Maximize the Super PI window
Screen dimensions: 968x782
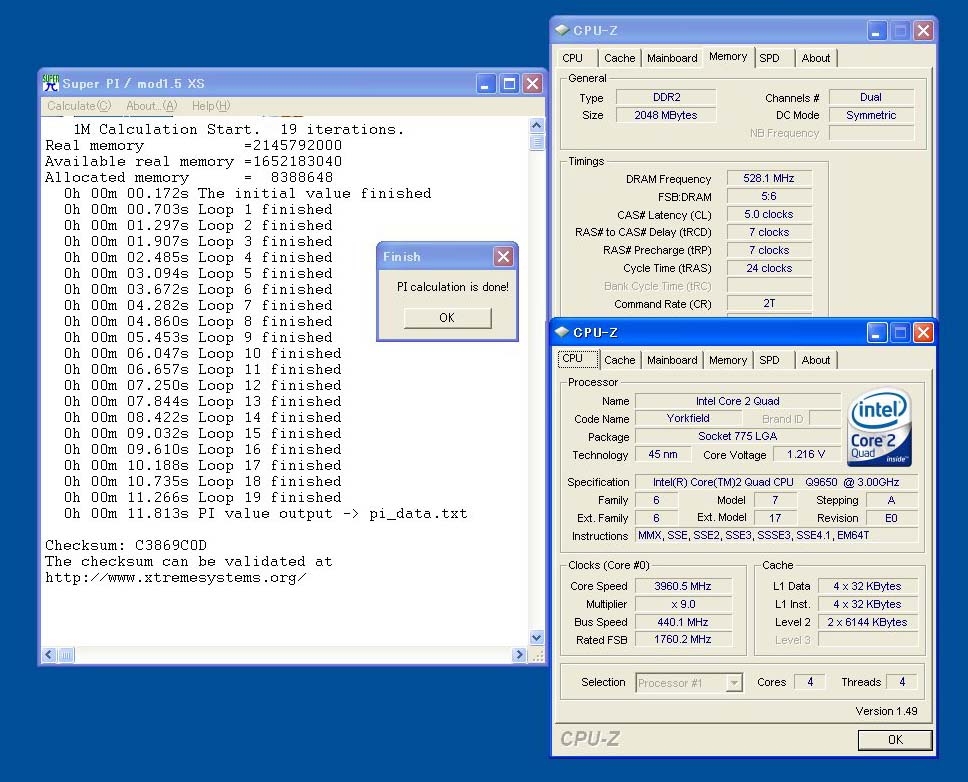coord(509,83)
